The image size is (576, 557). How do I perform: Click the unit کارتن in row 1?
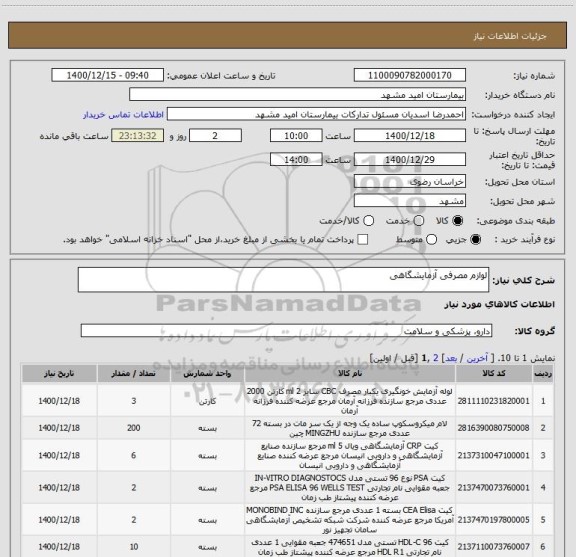(208, 401)
